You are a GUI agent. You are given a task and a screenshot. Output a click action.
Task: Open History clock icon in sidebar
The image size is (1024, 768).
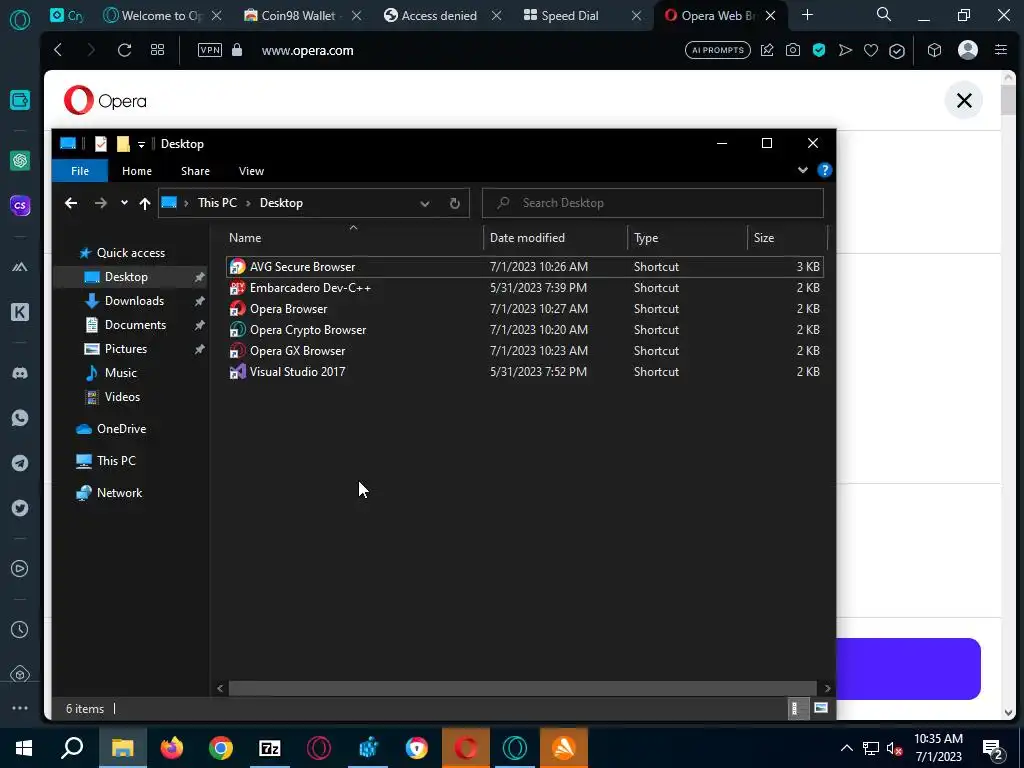pos(20,629)
